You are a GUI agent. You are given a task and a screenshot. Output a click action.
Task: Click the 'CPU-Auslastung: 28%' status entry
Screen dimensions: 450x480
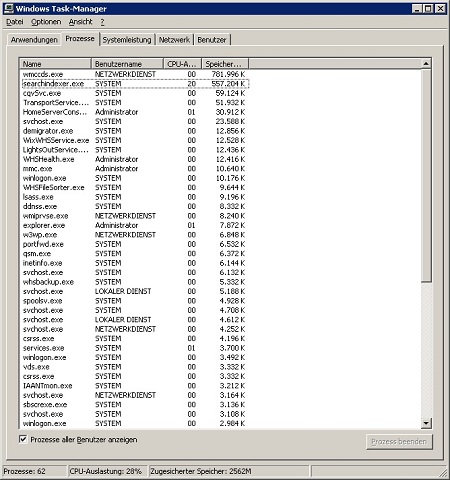pyautogui.click(x=107, y=471)
